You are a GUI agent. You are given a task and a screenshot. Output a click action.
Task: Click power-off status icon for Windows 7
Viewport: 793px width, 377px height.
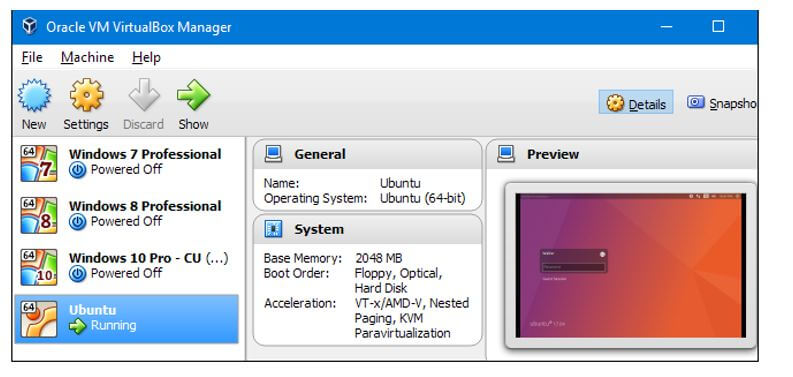78,171
